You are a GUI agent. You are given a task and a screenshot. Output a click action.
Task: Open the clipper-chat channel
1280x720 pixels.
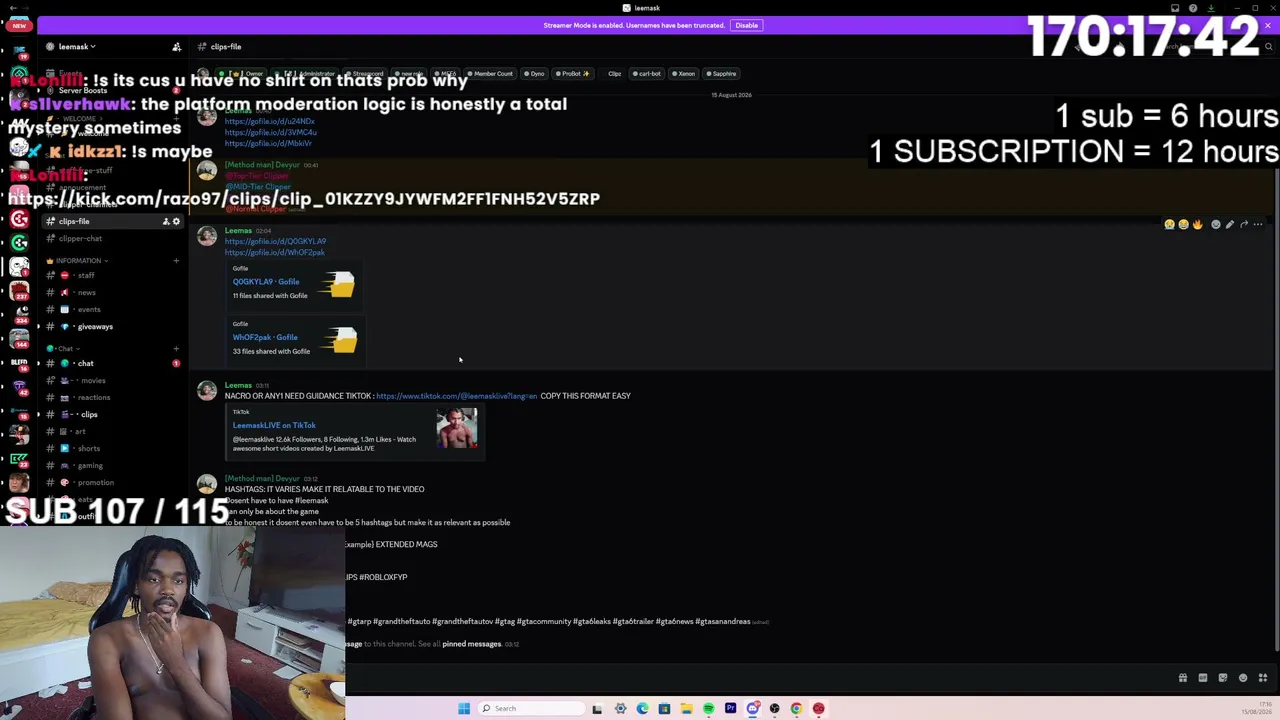pyautogui.click(x=112, y=239)
